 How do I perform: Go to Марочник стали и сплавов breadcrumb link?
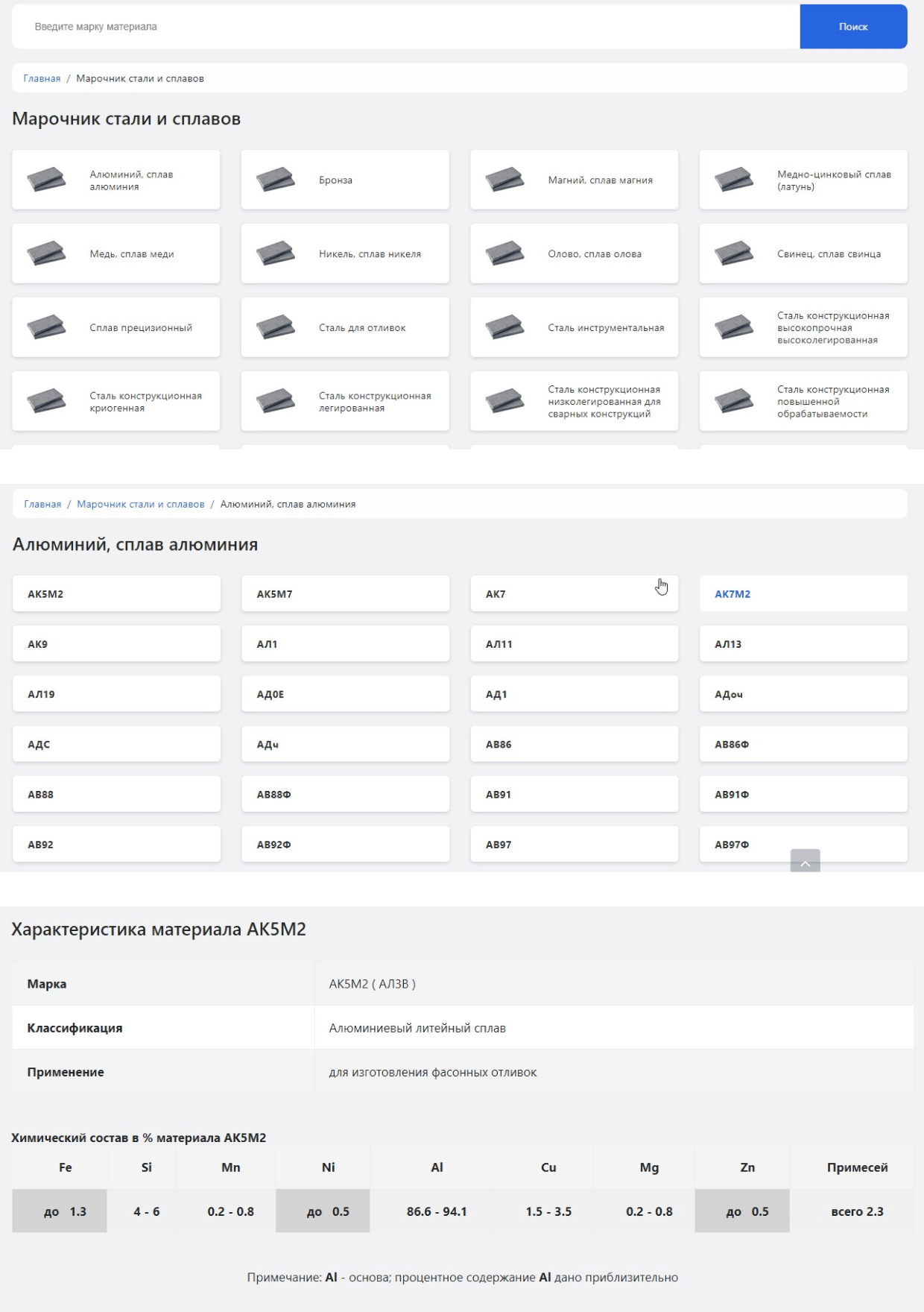(141, 504)
